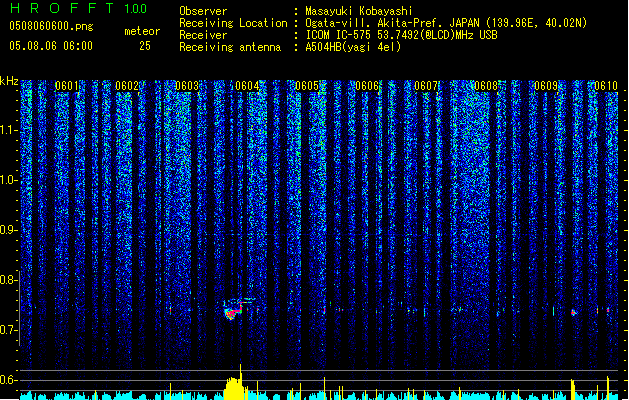
Task: Select the meteor count value 25
Action: point(145,46)
